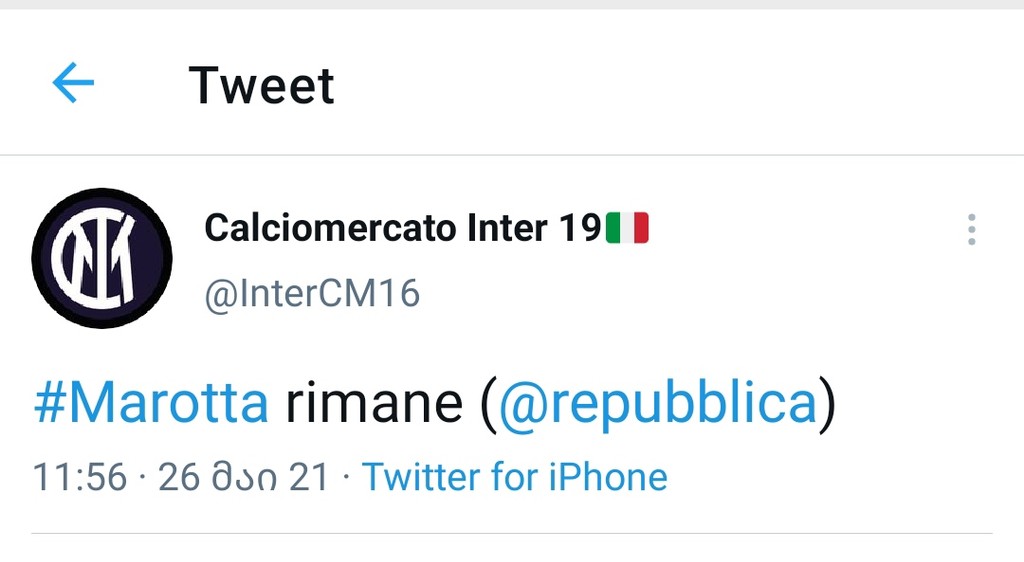1024x562 pixels.
Task: Open the #Marotta hashtag
Action: coord(151,402)
